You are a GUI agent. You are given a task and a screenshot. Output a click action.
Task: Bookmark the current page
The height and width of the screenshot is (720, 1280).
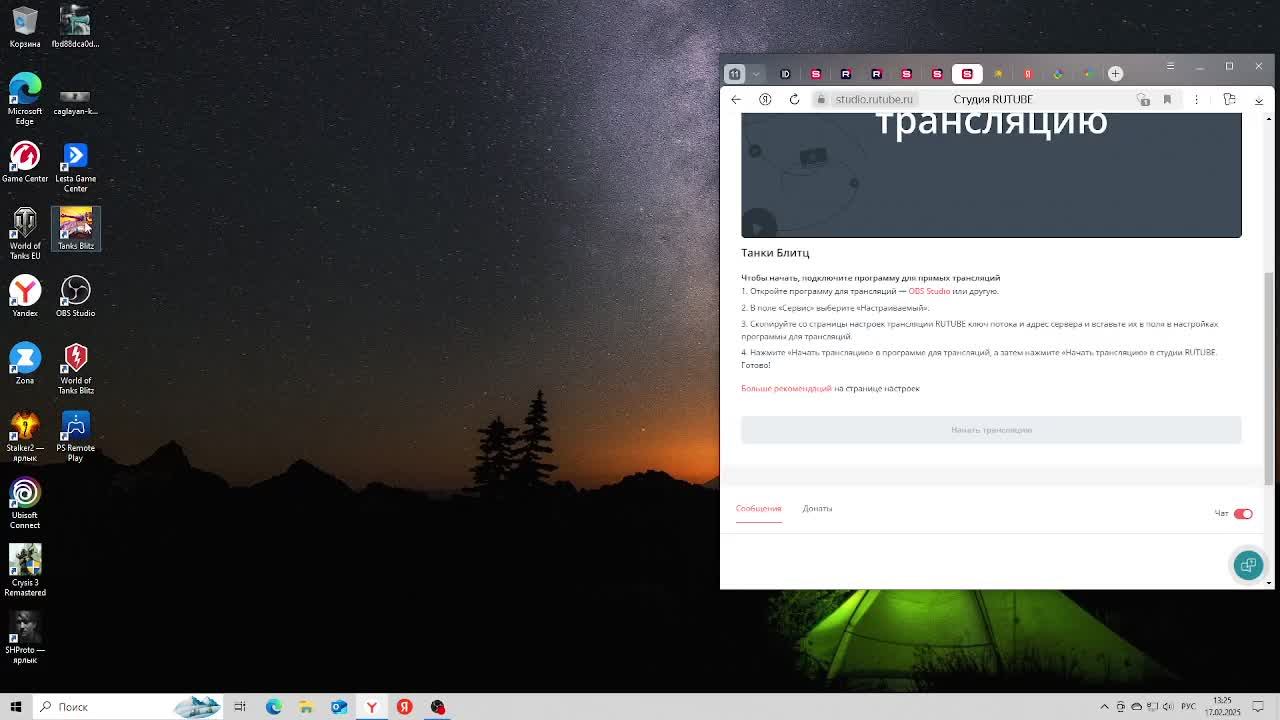click(1167, 99)
